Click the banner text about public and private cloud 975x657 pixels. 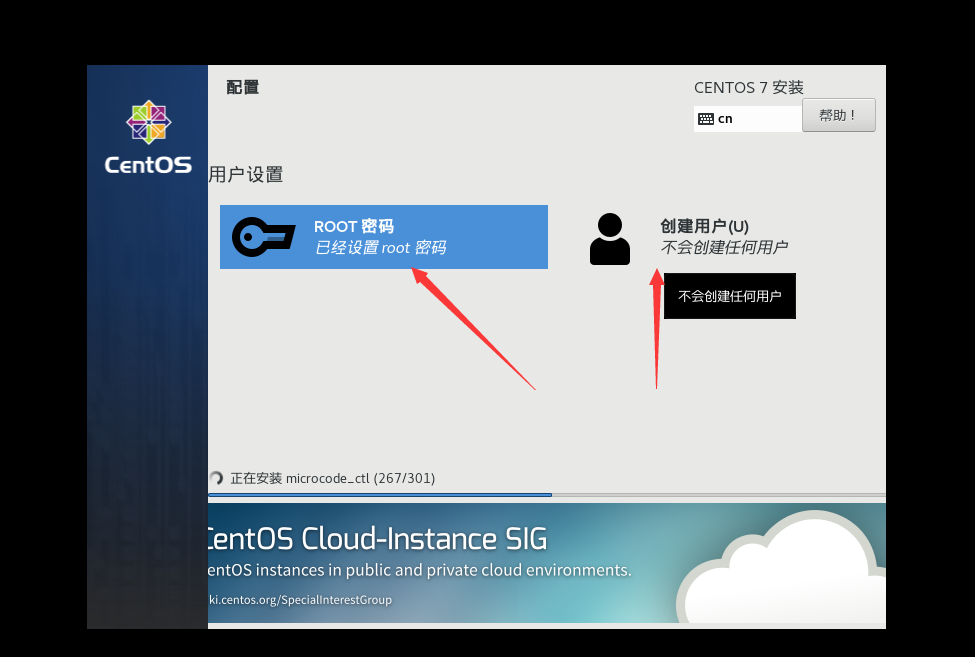(x=420, y=570)
